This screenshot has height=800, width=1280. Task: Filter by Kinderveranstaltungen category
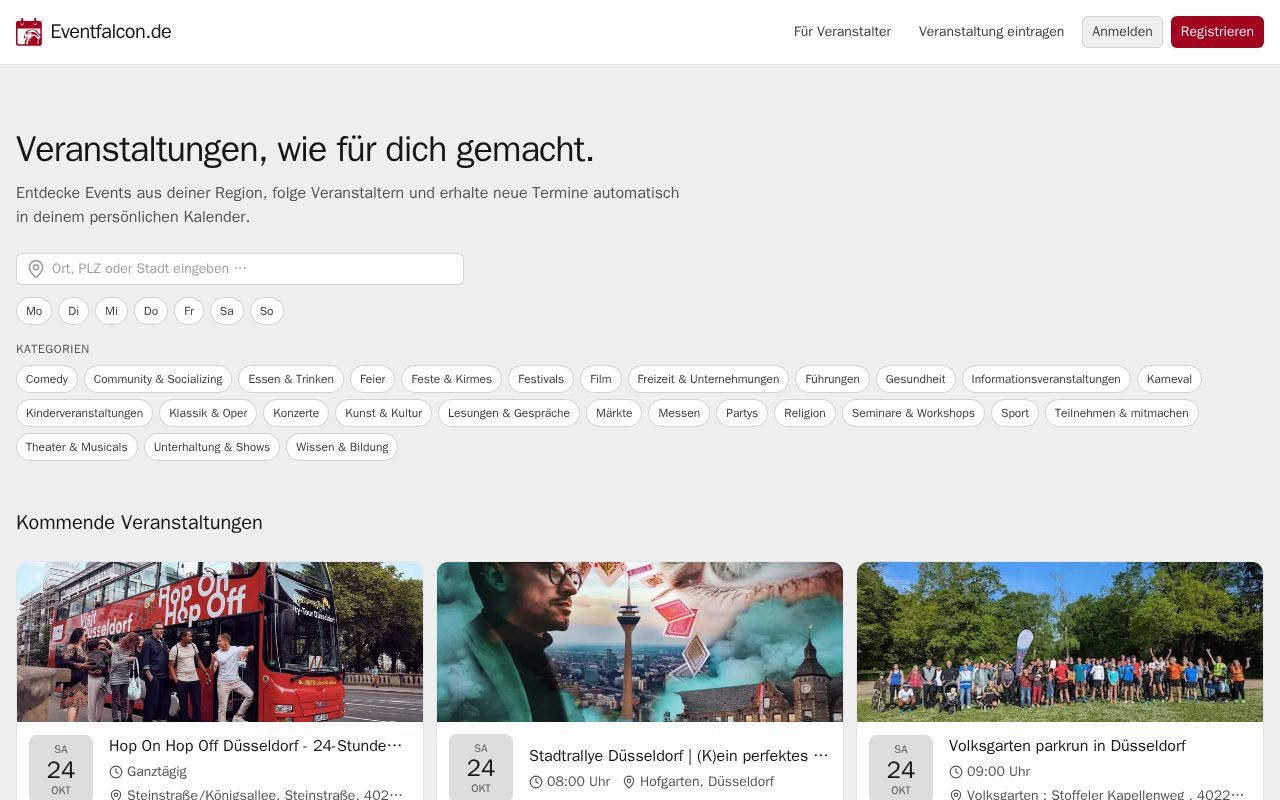click(85, 413)
